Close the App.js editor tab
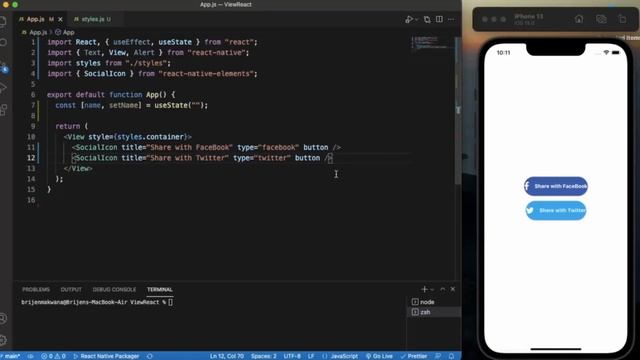Viewport: 640px width, 360px height. (60, 19)
